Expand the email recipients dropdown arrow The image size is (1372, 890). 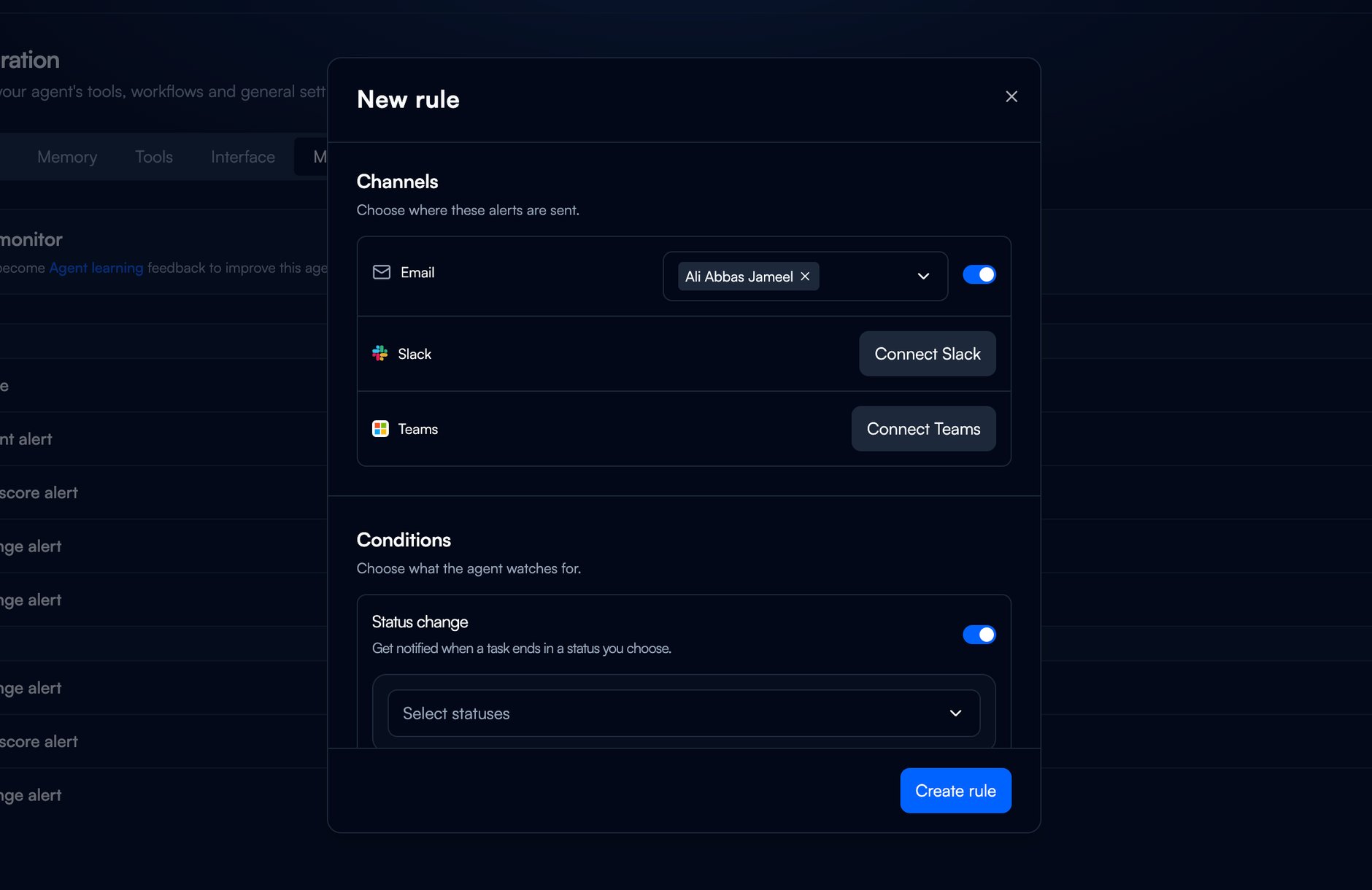(923, 276)
